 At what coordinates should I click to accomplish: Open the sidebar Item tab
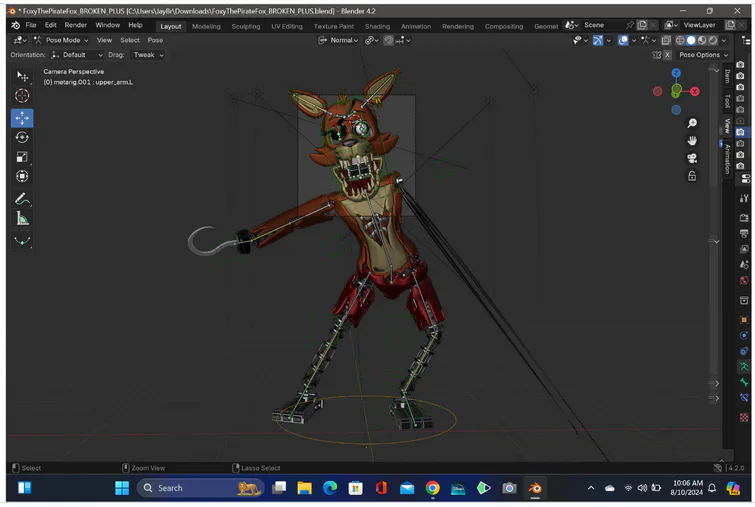coord(727,76)
